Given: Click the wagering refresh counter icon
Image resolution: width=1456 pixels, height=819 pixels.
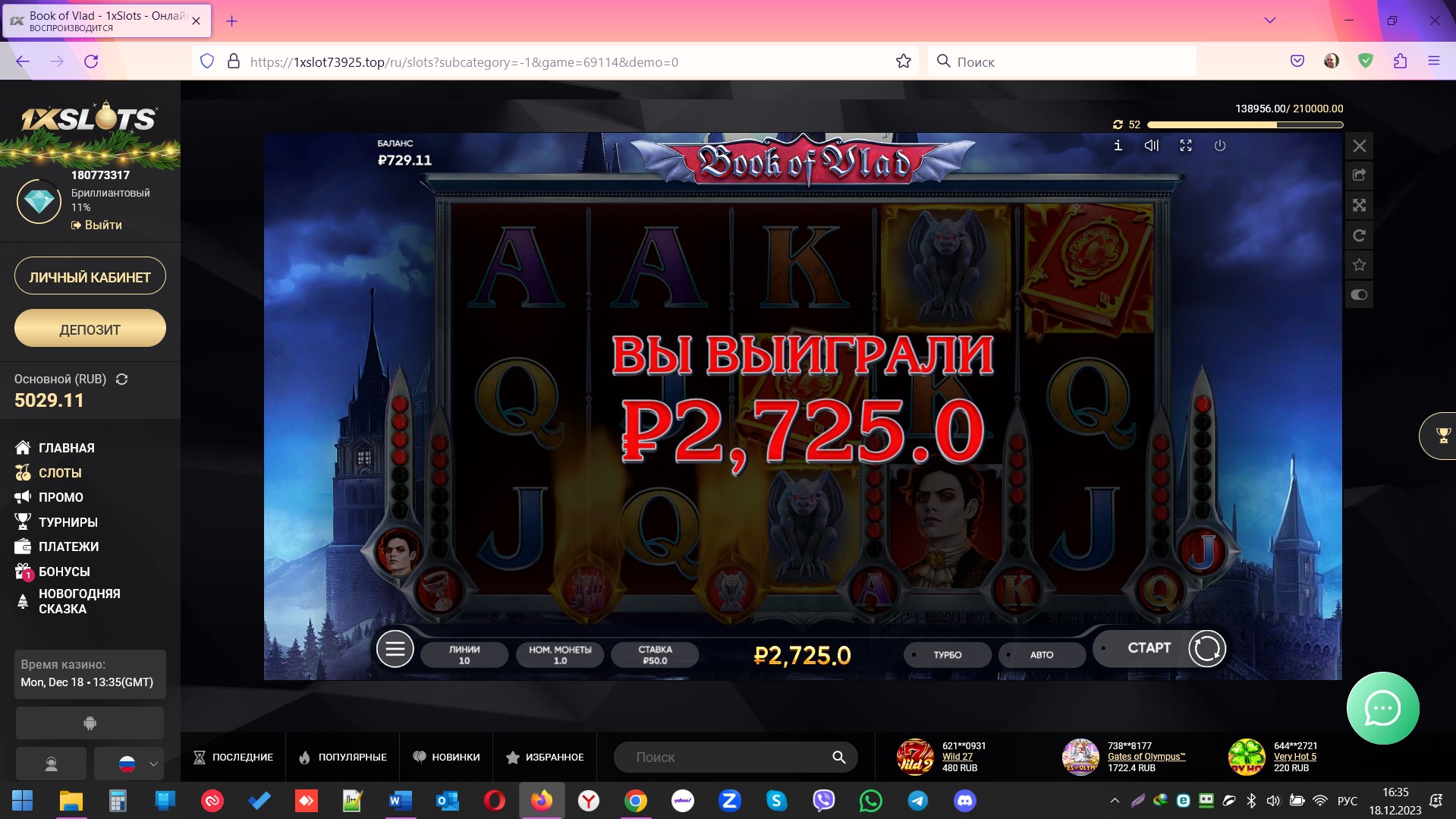Looking at the screenshot, I should click(1118, 124).
